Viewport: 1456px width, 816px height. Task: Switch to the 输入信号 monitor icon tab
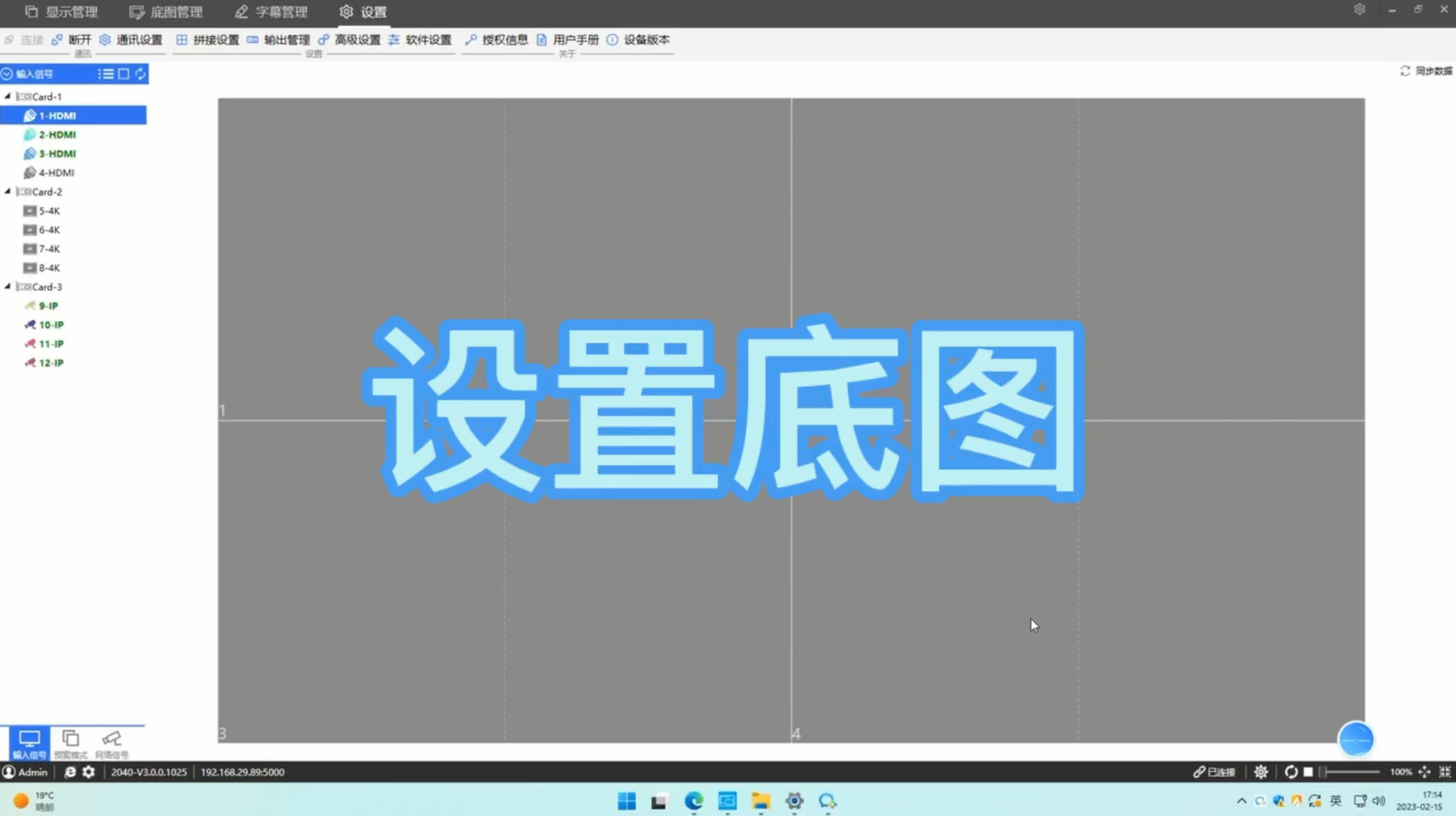[29, 744]
